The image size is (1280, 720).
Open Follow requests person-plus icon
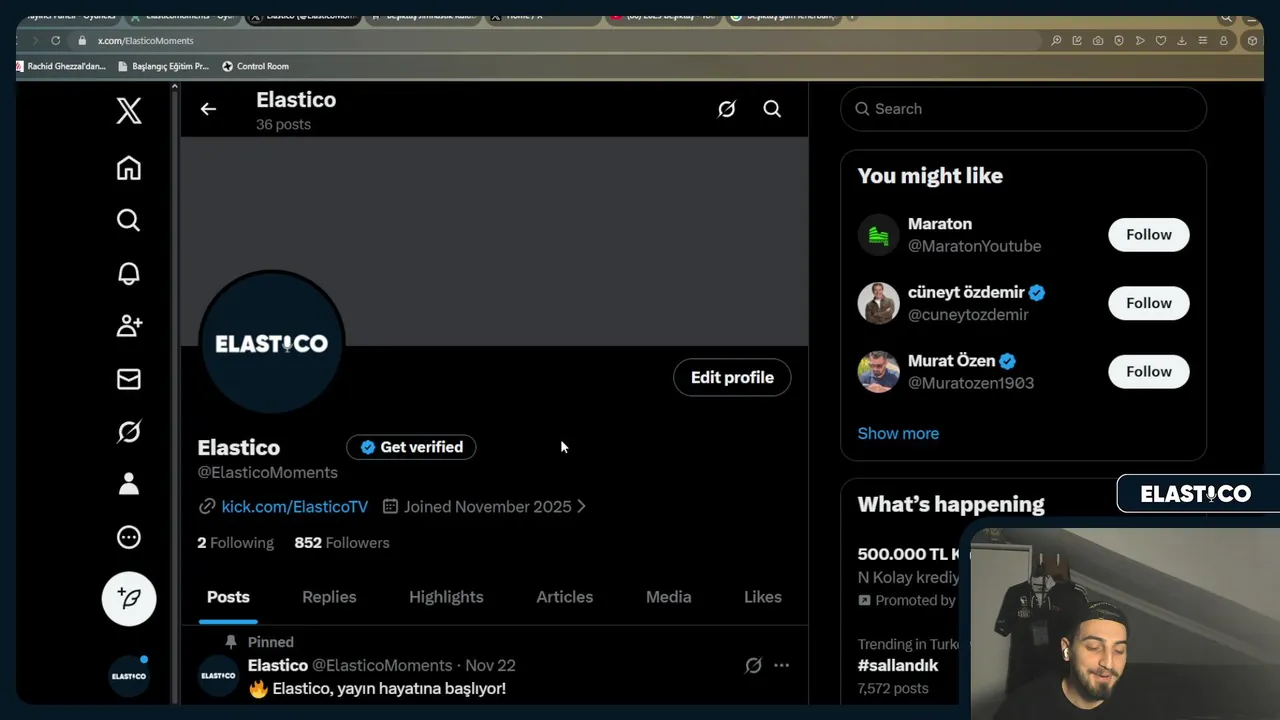pyautogui.click(x=129, y=326)
